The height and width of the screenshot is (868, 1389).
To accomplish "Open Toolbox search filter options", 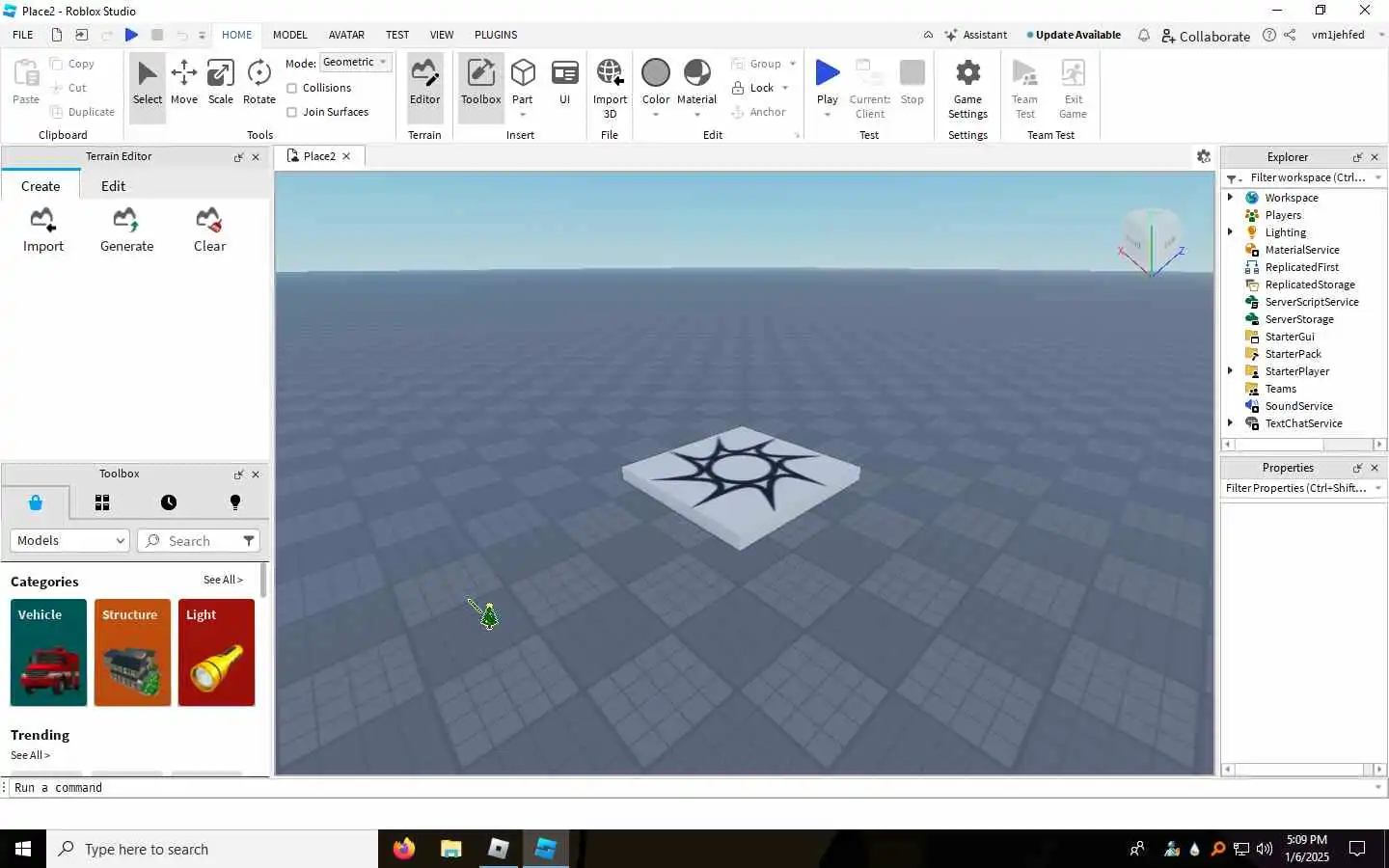I will click(x=249, y=541).
